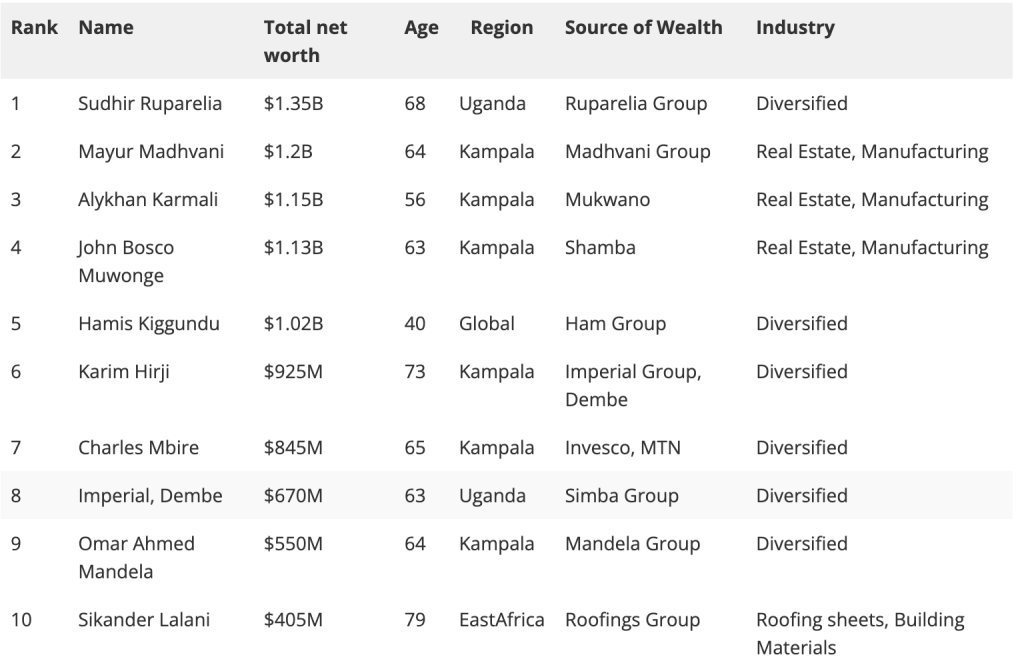Select Alykhan Karmali in the table
This screenshot has width=1024, height=663.
tap(149, 200)
